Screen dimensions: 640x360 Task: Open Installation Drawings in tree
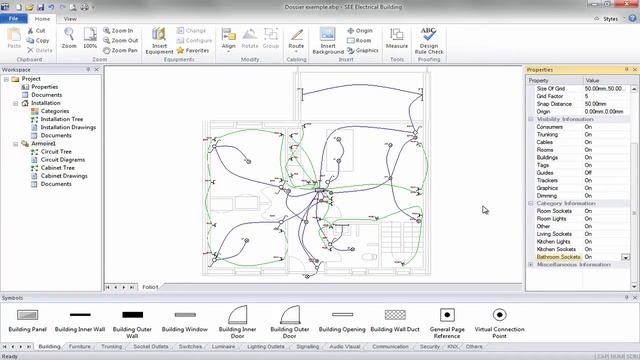(x=68, y=127)
